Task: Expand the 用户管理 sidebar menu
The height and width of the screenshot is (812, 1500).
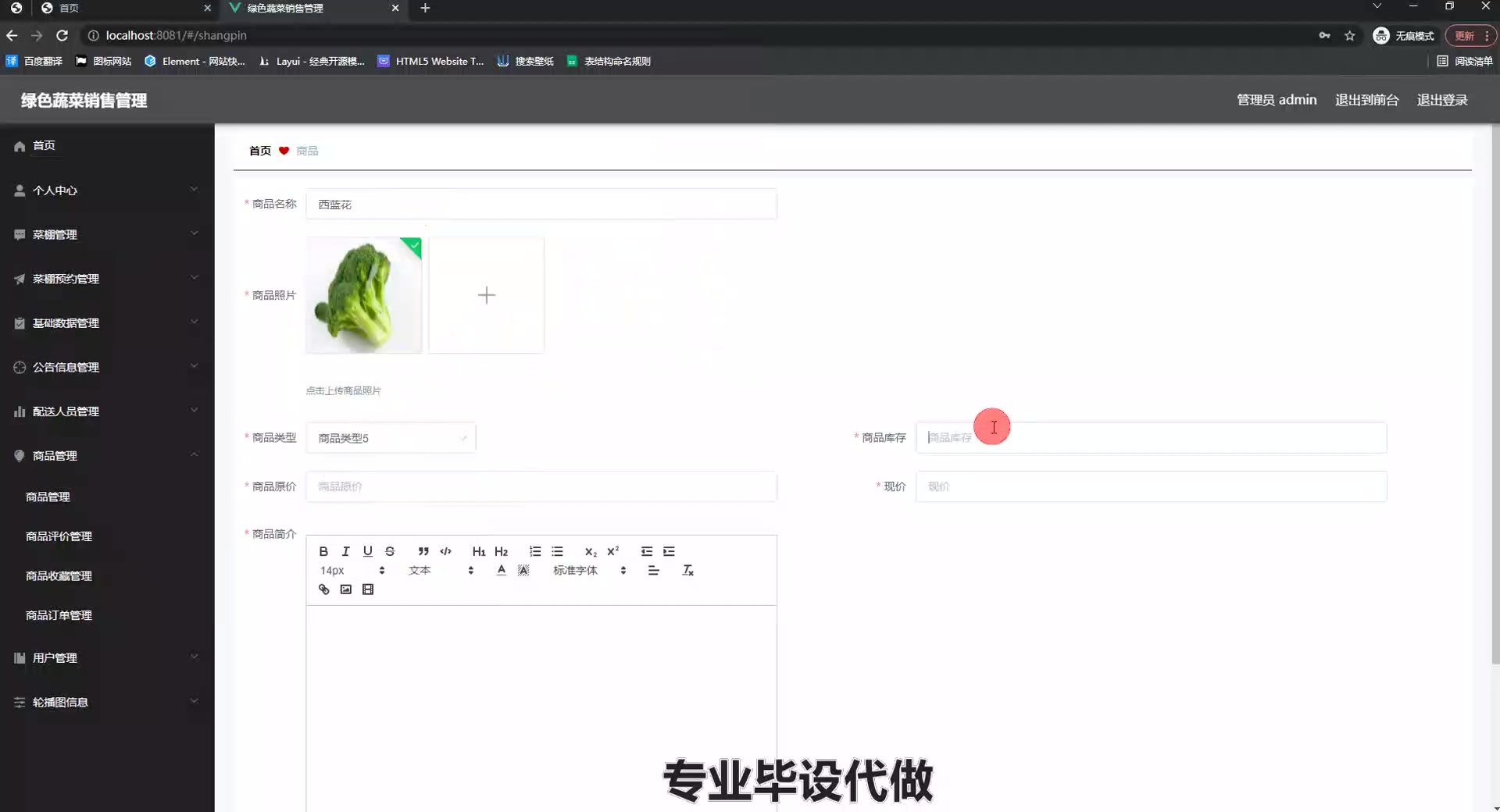Action: tap(107, 657)
